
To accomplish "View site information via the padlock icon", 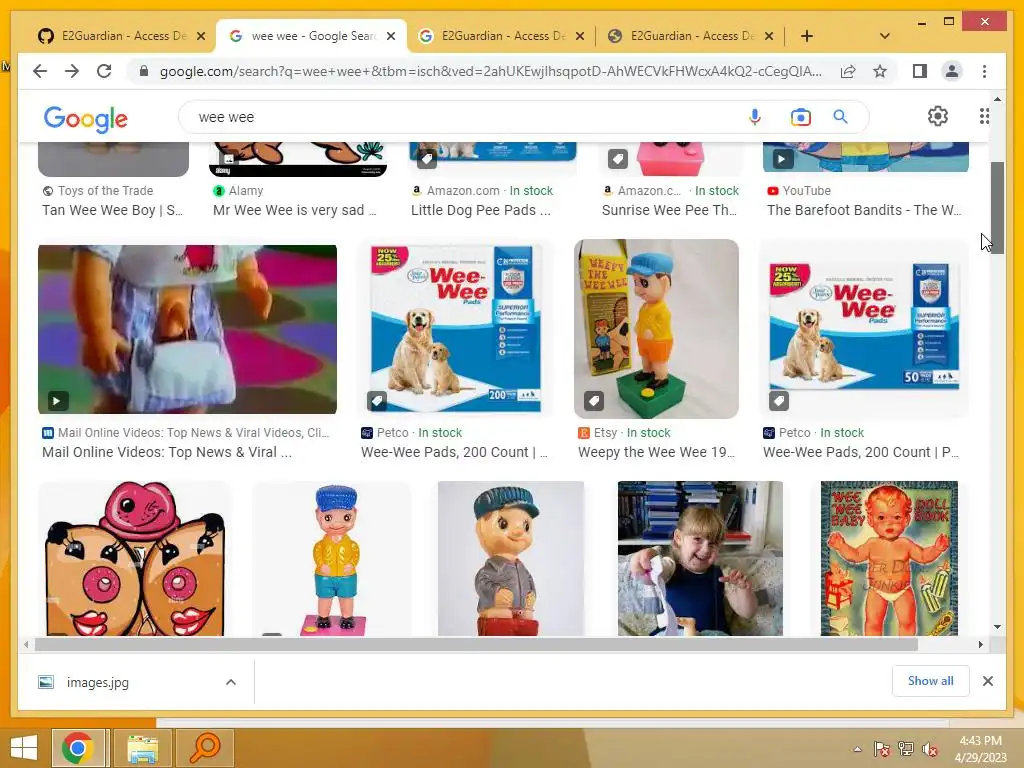I will coord(144,71).
